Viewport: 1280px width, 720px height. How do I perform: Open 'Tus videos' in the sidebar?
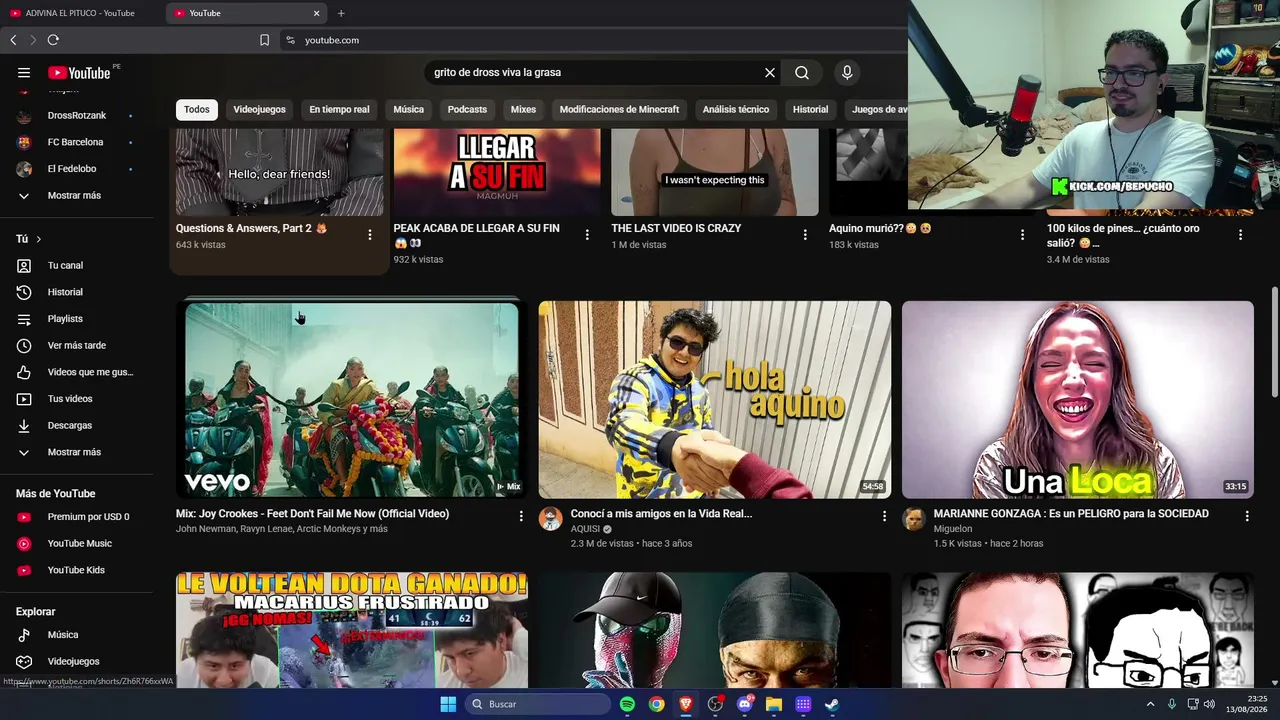[77, 399]
